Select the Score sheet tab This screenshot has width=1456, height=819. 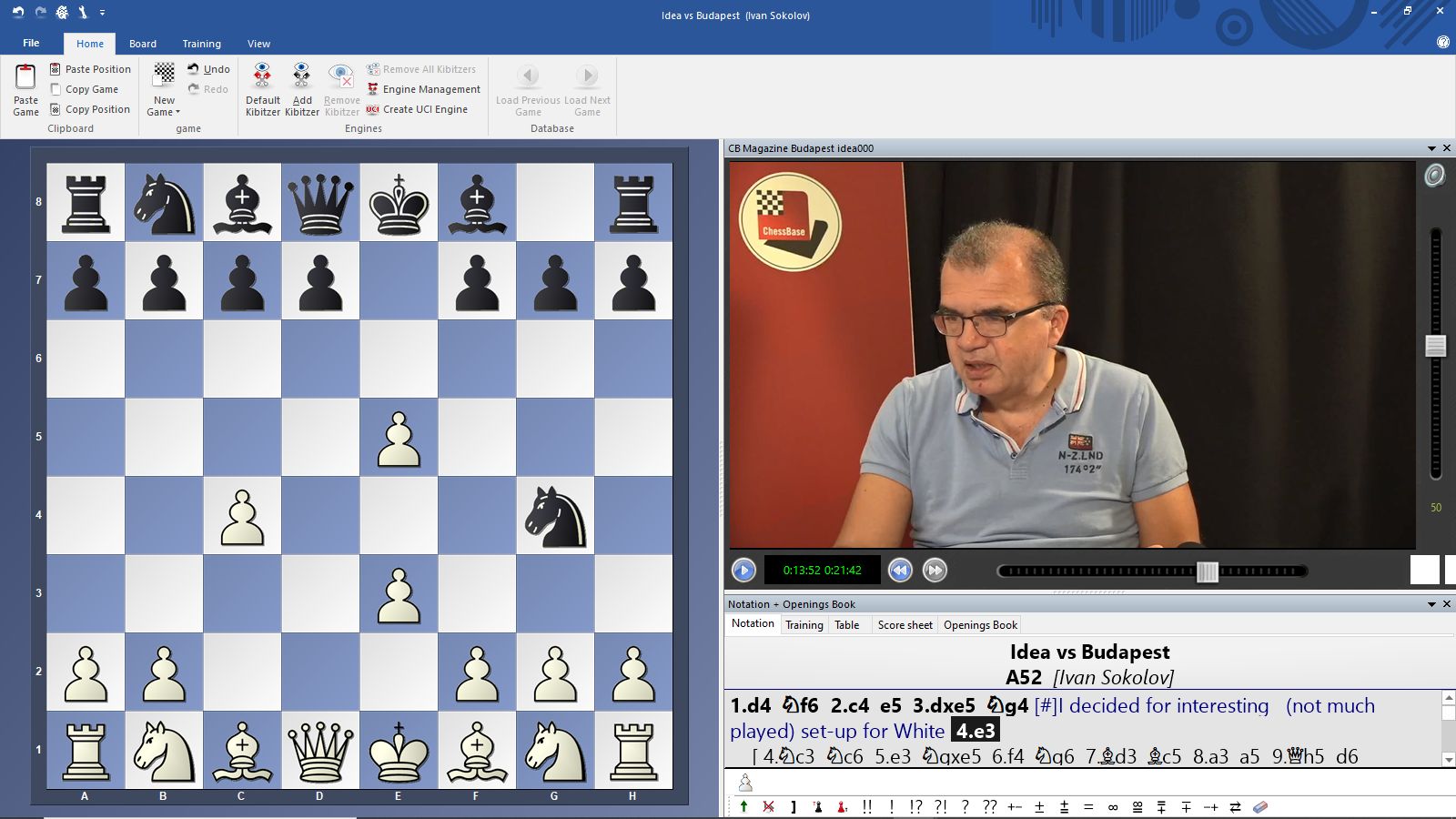(x=905, y=625)
